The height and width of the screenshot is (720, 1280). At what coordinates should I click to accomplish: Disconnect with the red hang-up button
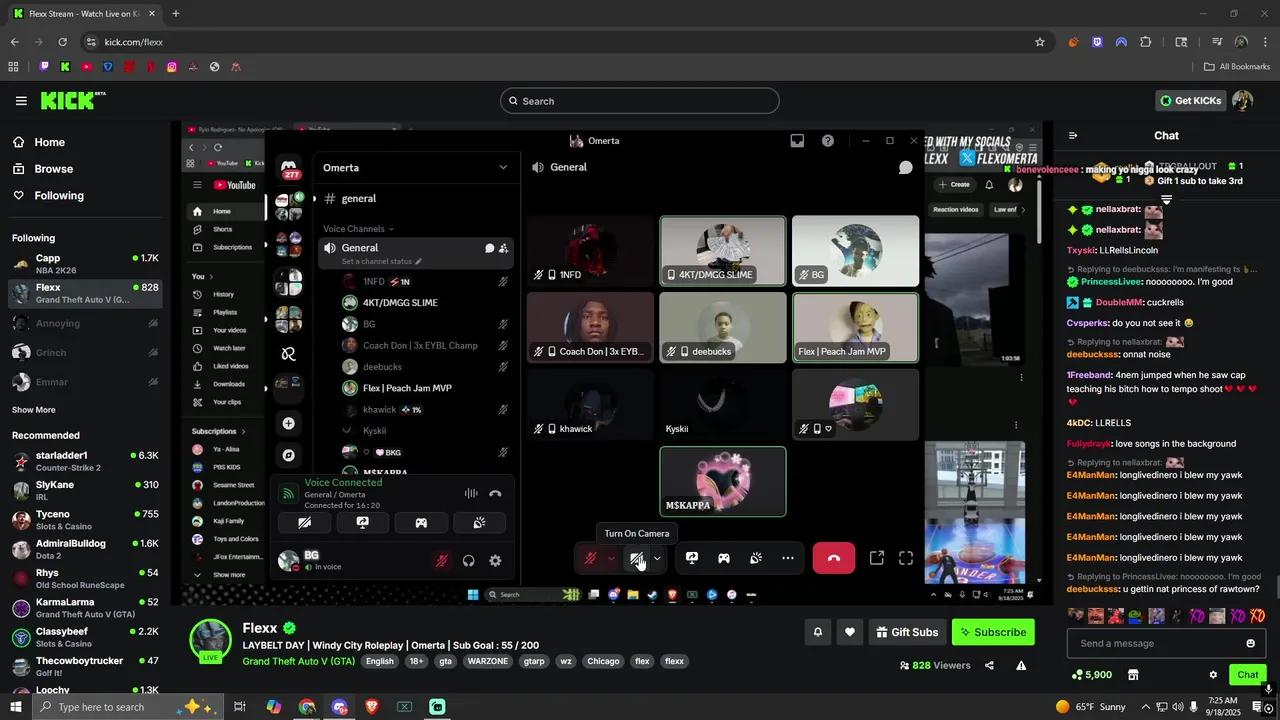(x=834, y=558)
